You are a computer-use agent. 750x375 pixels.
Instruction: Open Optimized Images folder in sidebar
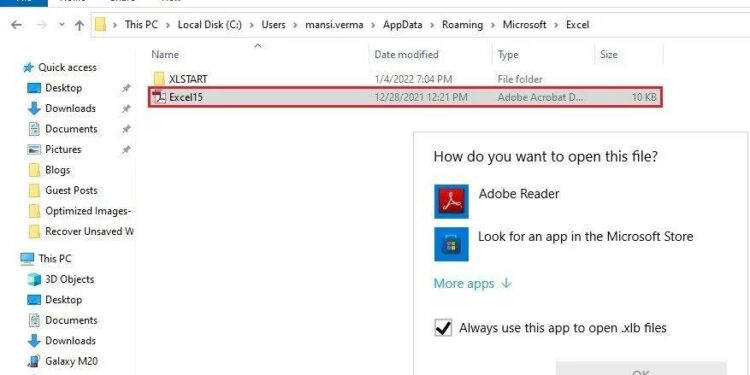tap(88, 211)
